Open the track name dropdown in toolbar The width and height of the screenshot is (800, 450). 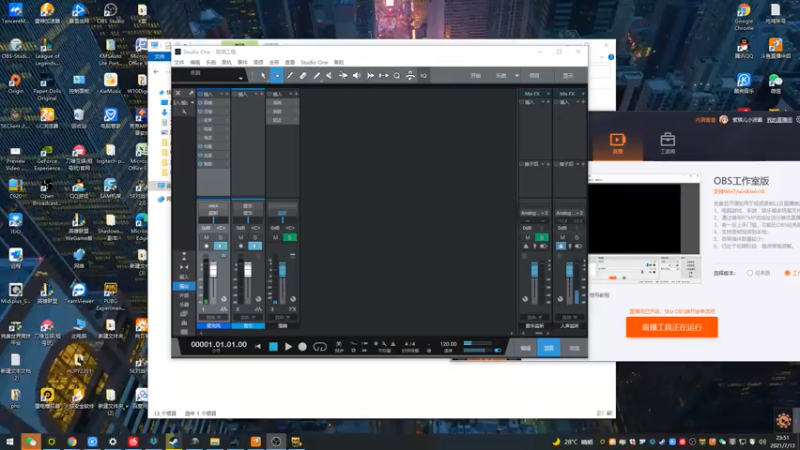pos(241,75)
